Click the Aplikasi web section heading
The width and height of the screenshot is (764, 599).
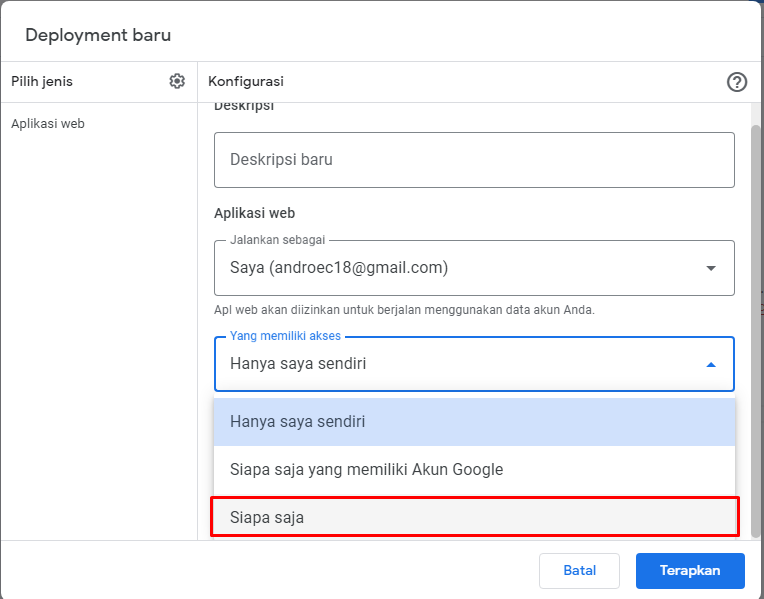pos(254,213)
